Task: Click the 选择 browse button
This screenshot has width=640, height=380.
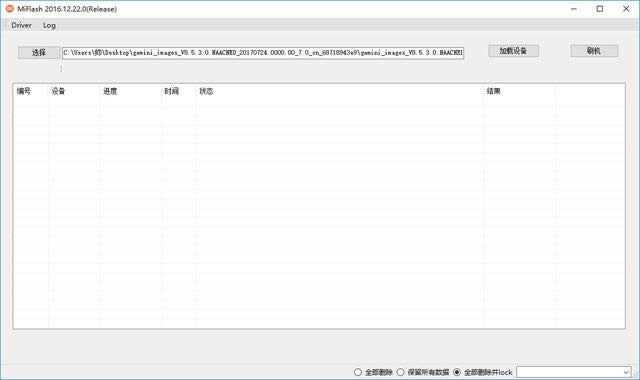Action: [x=39, y=53]
